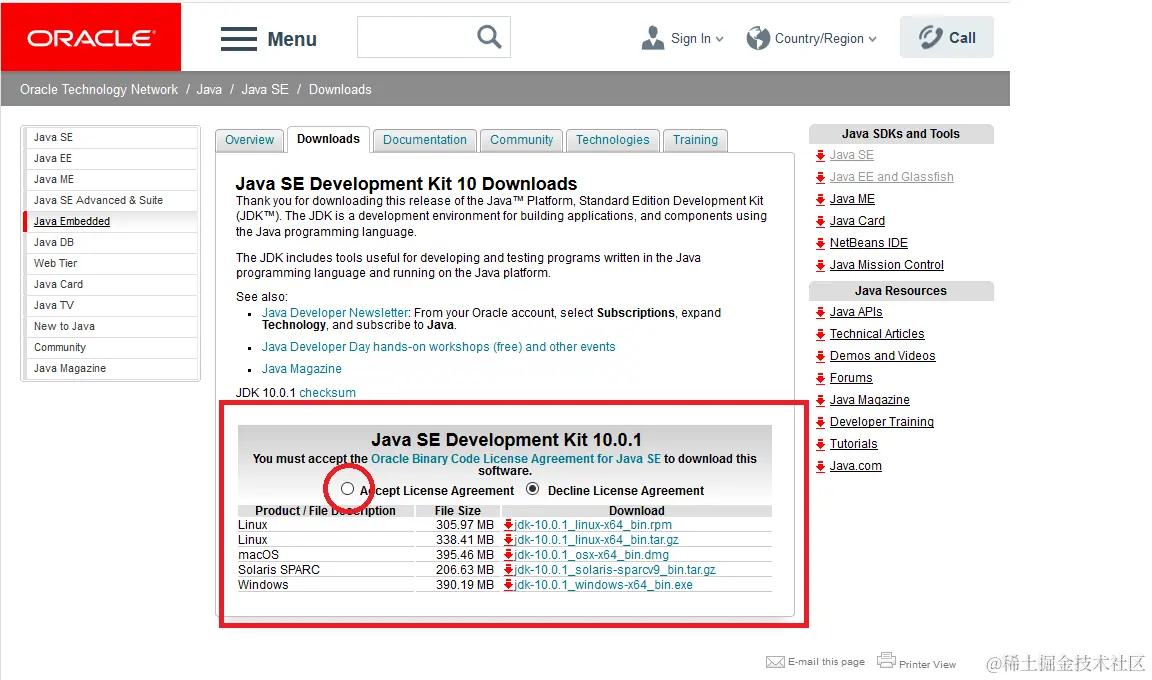Click the Solaris SPARC row label
This screenshot has height=680, width=1152.
(278, 570)
